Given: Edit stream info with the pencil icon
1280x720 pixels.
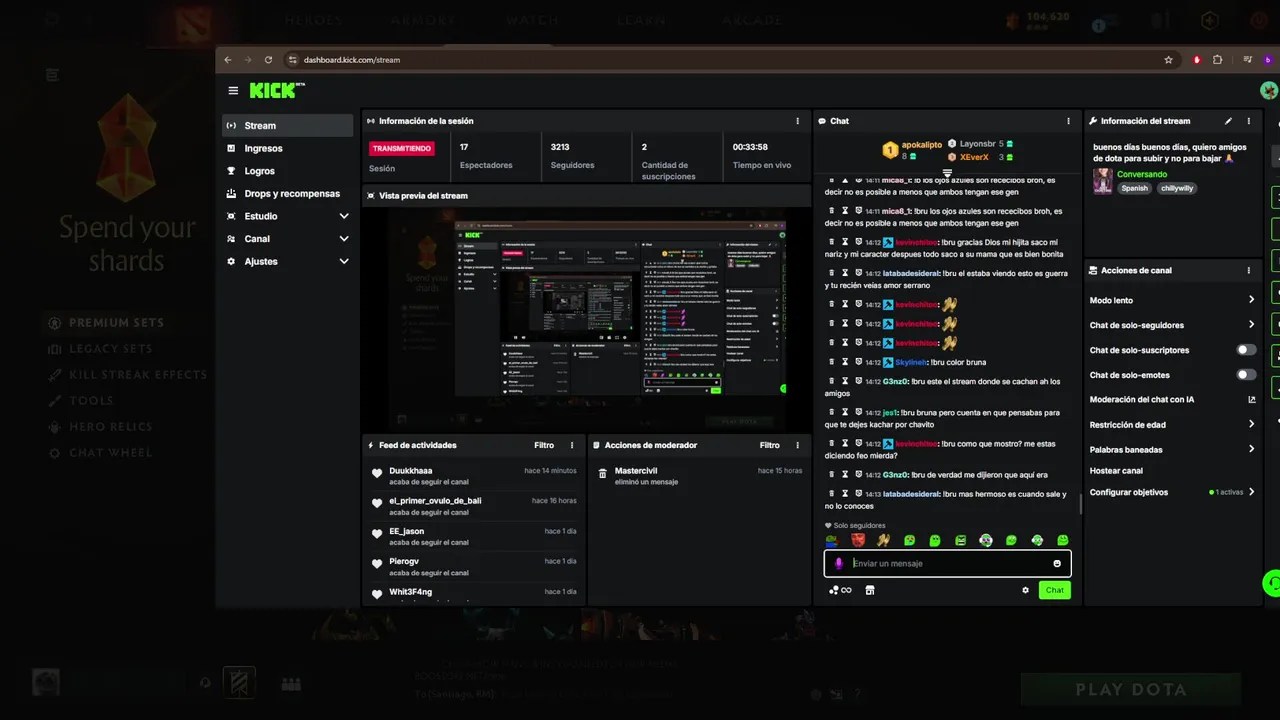Looking at the screenshot, I should click(1228, 121).
